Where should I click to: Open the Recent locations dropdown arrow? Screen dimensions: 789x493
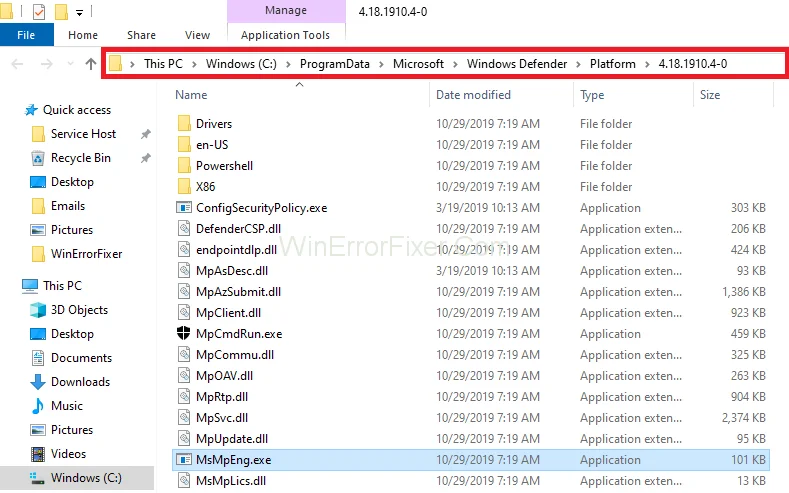71,64
